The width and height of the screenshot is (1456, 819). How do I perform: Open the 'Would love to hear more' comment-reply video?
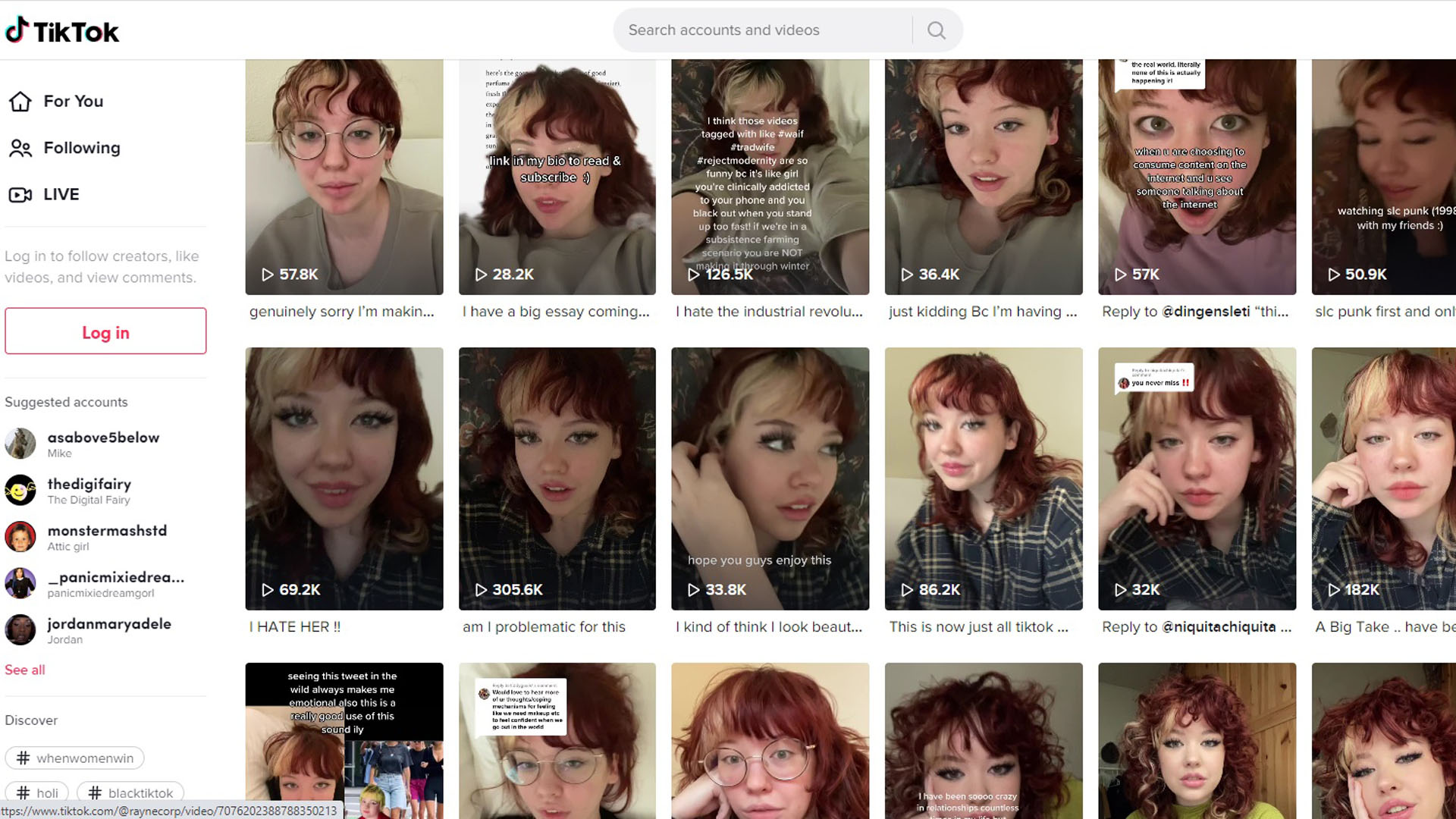coord(557,741)
